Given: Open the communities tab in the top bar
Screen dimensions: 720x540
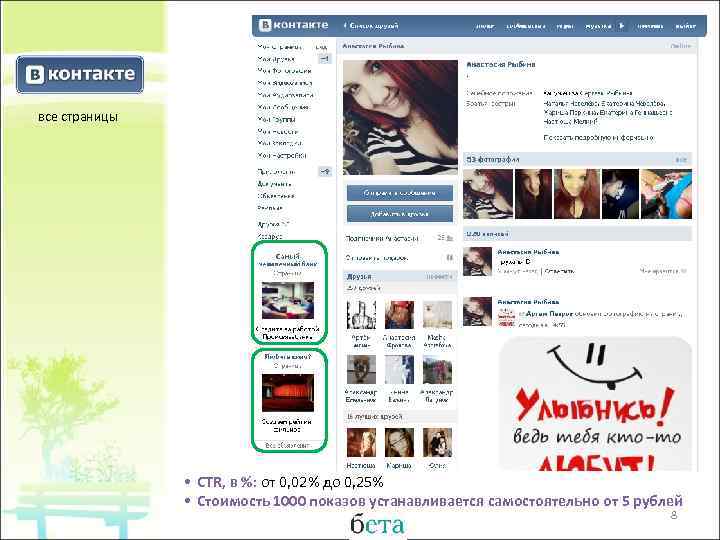Looking at the screenshot, I should click(x=525, y=26).
